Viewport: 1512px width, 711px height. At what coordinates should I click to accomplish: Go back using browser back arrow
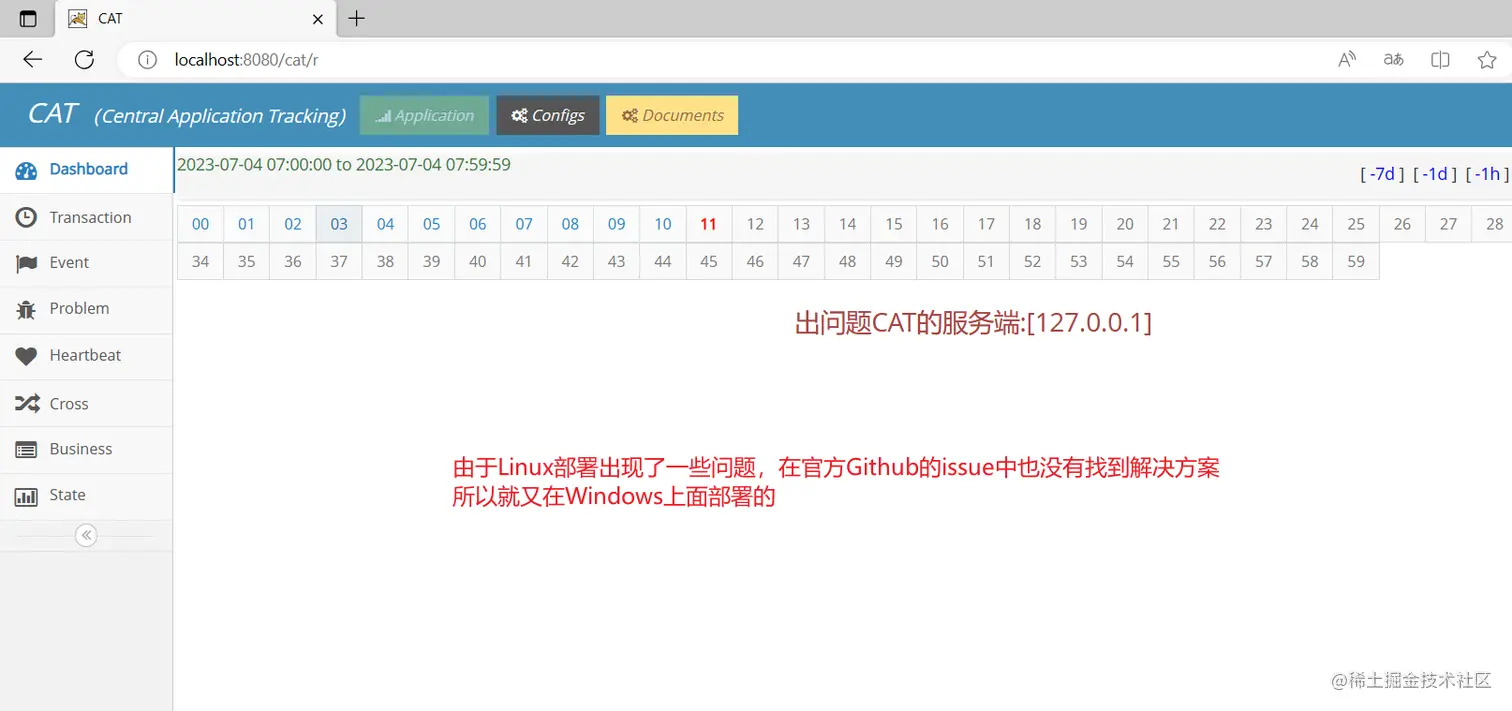click(32, 59)
